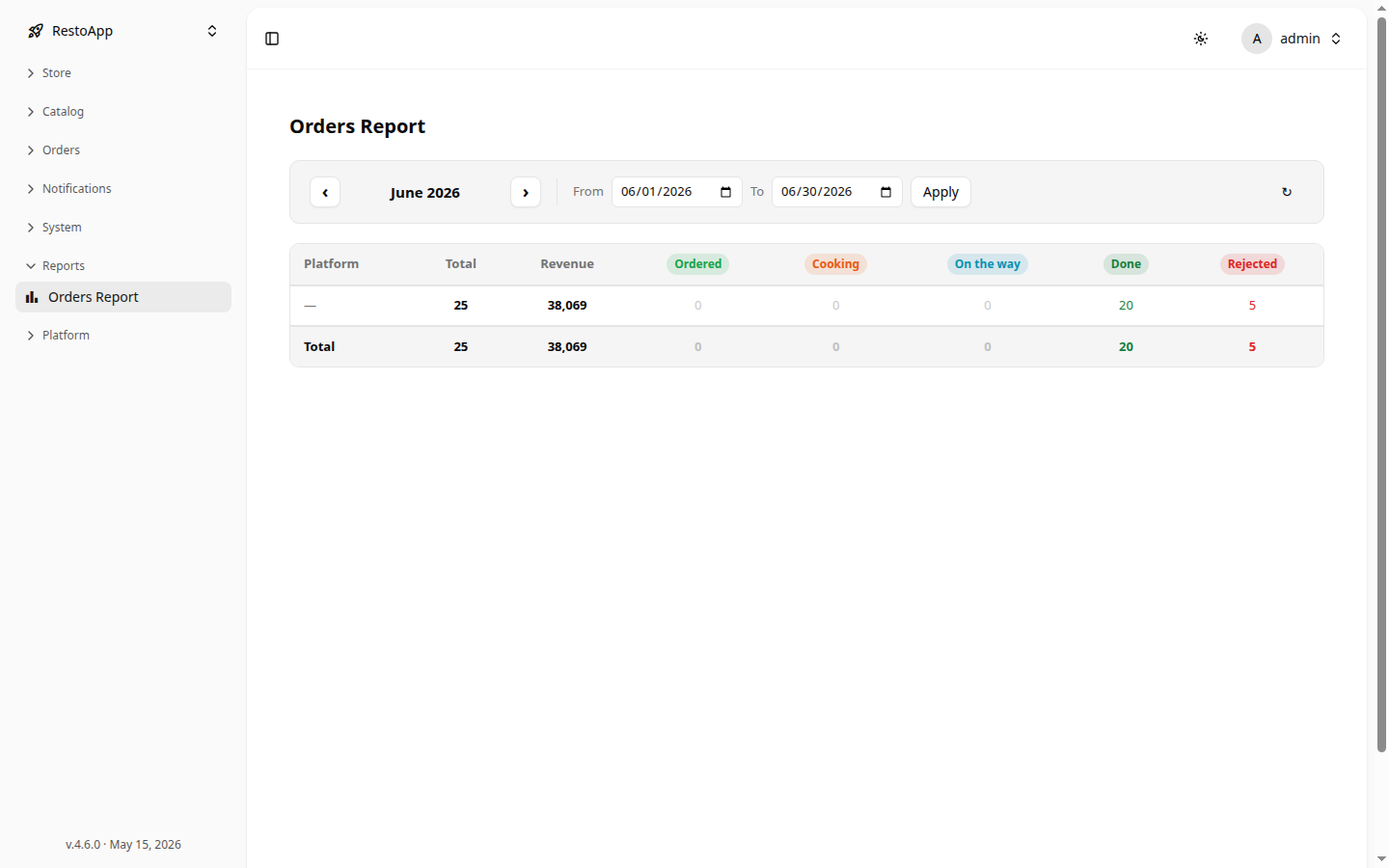This screenshot has height=868, width=1389.
Task: Open the From date calendar picker
Action: 726,192
